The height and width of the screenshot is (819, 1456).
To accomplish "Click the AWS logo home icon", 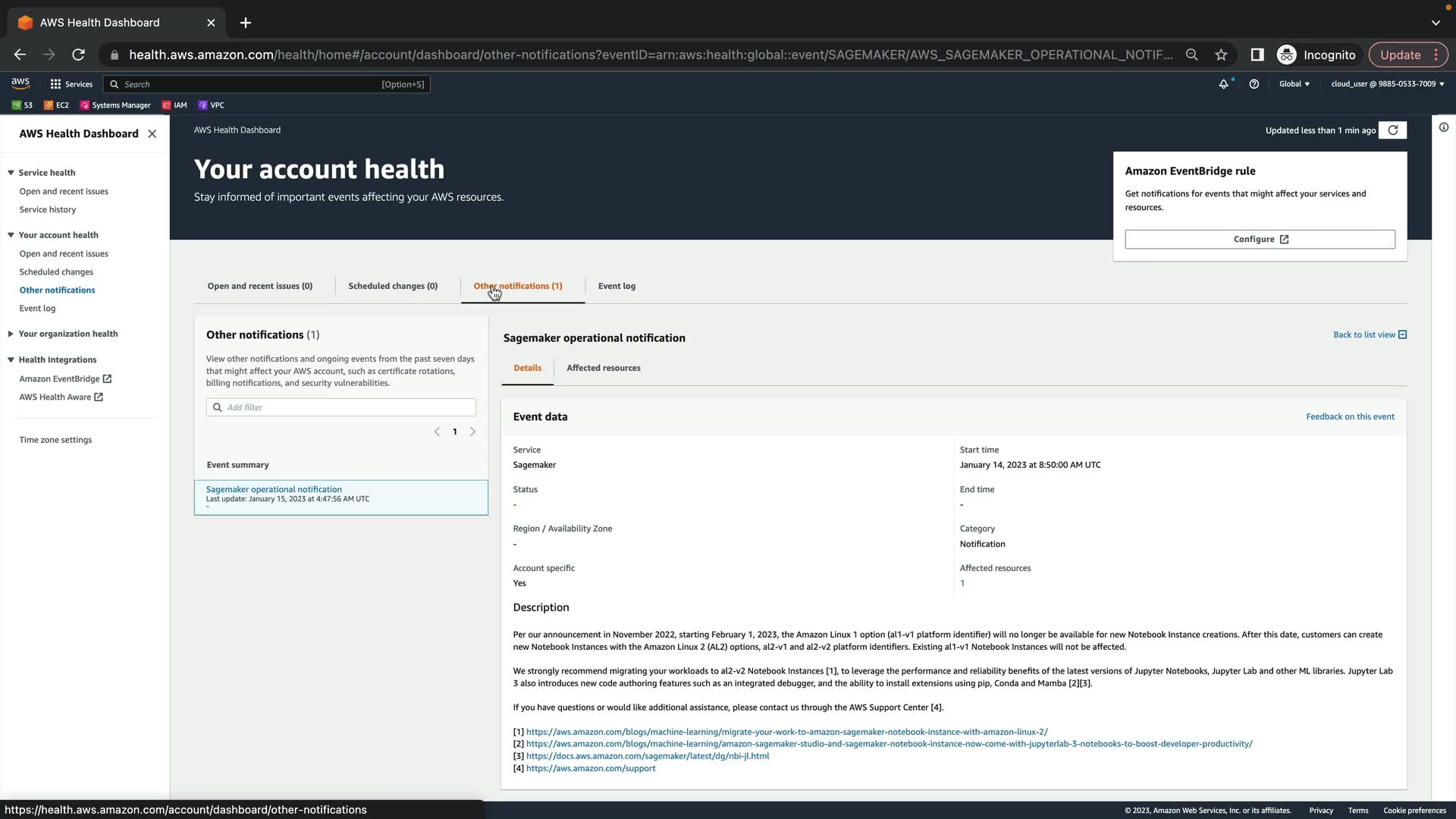I will (x=20, y=83).
